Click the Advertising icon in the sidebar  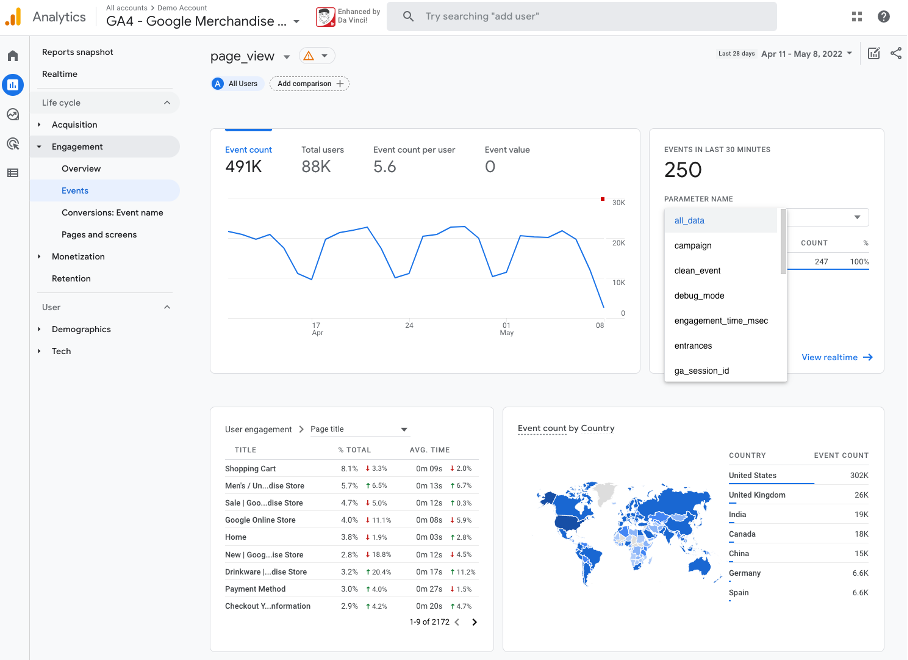[12, 144]
